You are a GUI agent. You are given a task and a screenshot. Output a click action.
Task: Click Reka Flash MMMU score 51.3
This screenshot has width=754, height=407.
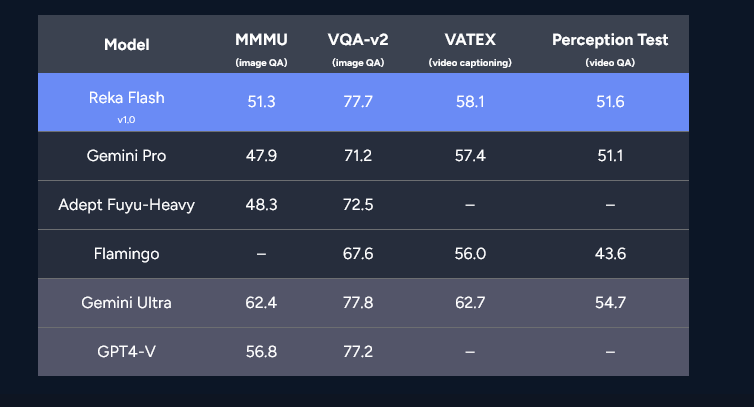pos(261,102)
